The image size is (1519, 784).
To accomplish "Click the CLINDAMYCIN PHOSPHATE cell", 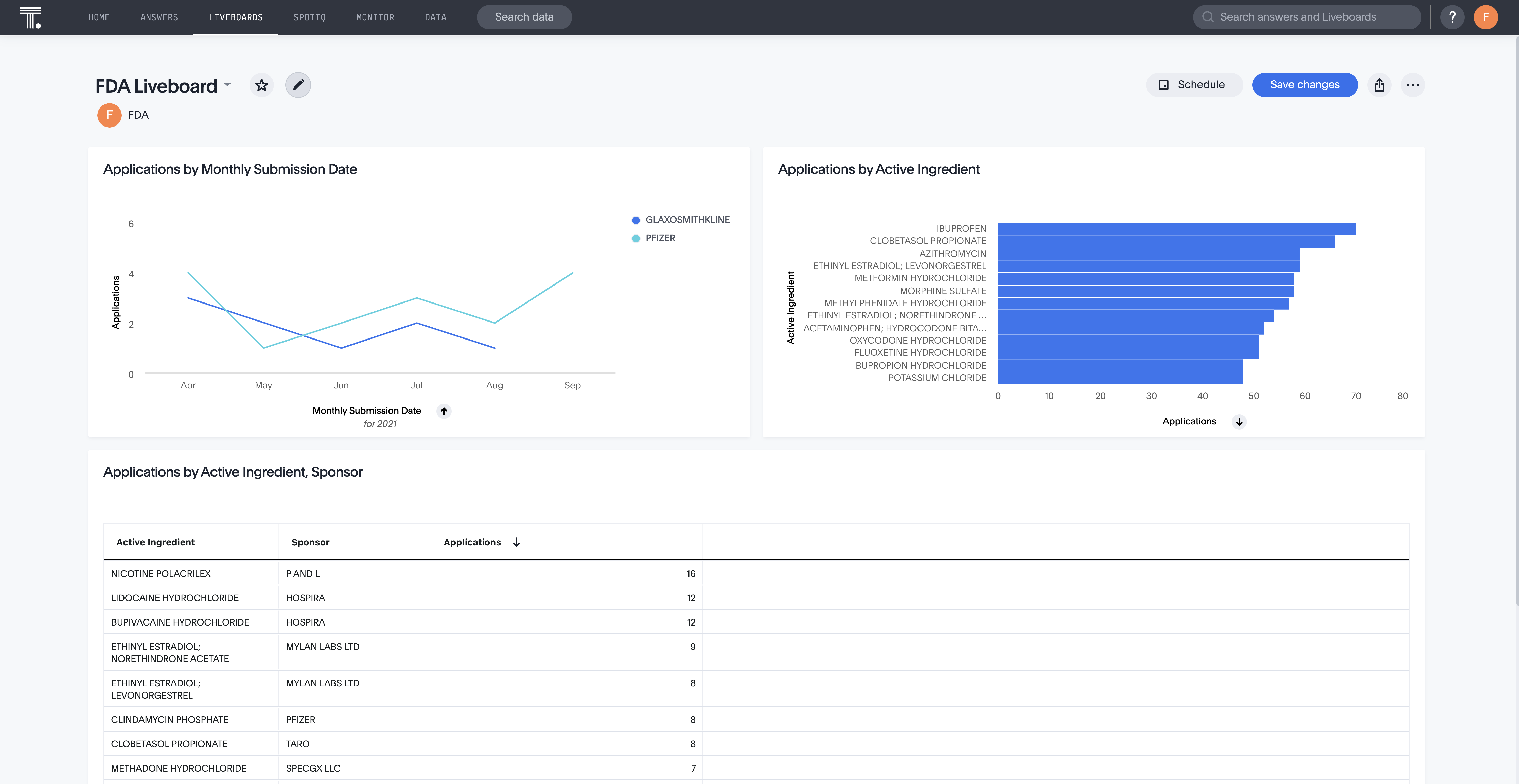I will 191,720.
